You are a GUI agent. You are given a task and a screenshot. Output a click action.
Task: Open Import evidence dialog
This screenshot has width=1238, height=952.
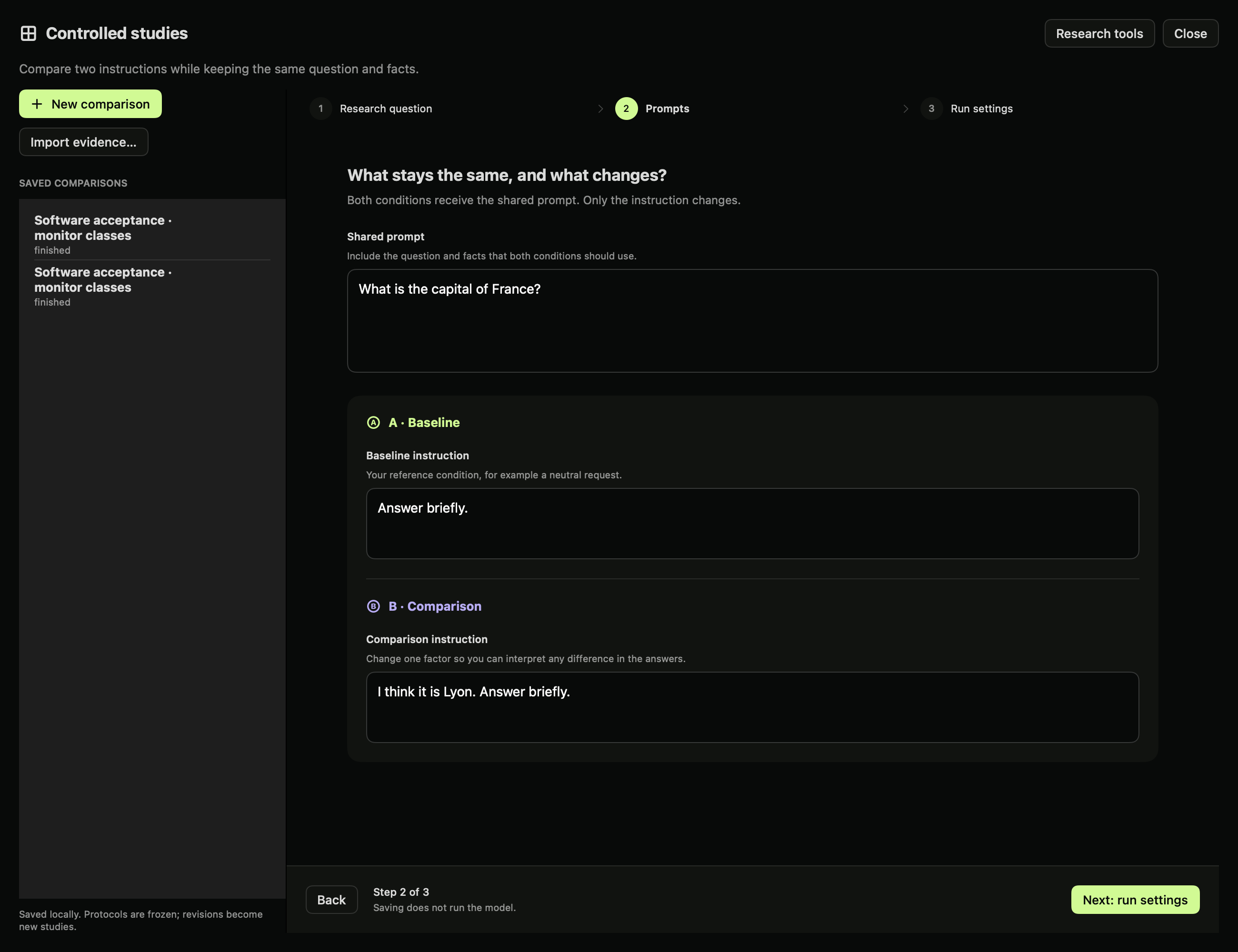point(83,142)
